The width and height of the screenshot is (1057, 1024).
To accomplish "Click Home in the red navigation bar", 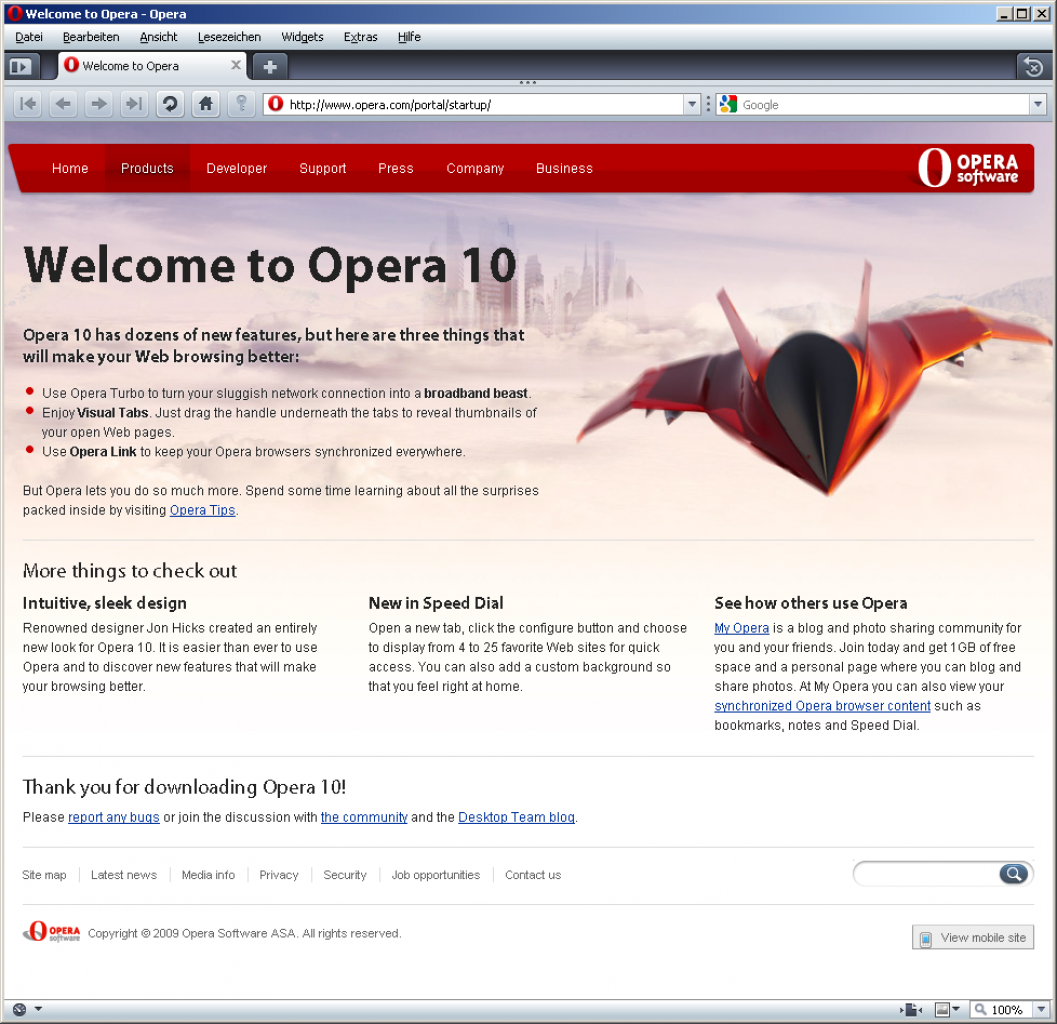I will point(70,169).
